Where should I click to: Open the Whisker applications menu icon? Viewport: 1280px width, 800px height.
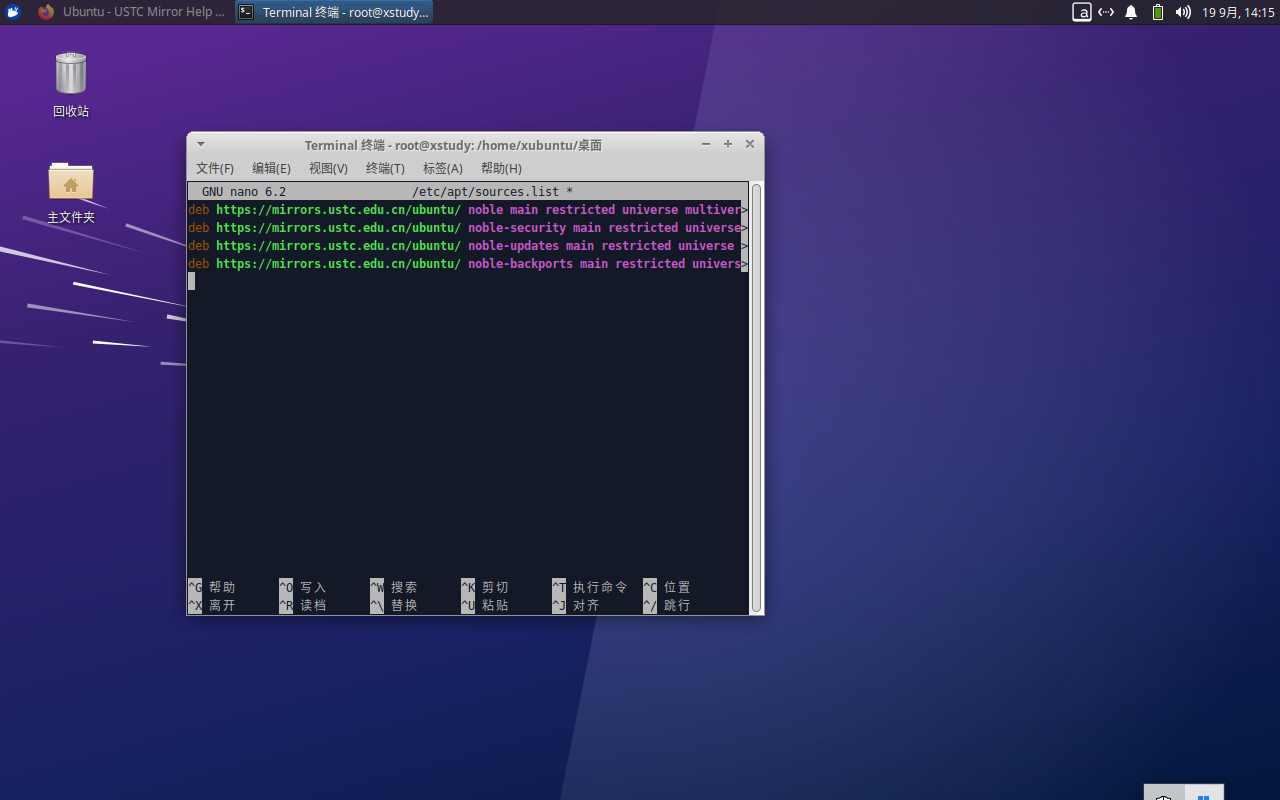pyautogui.click(x=13, y=12)
